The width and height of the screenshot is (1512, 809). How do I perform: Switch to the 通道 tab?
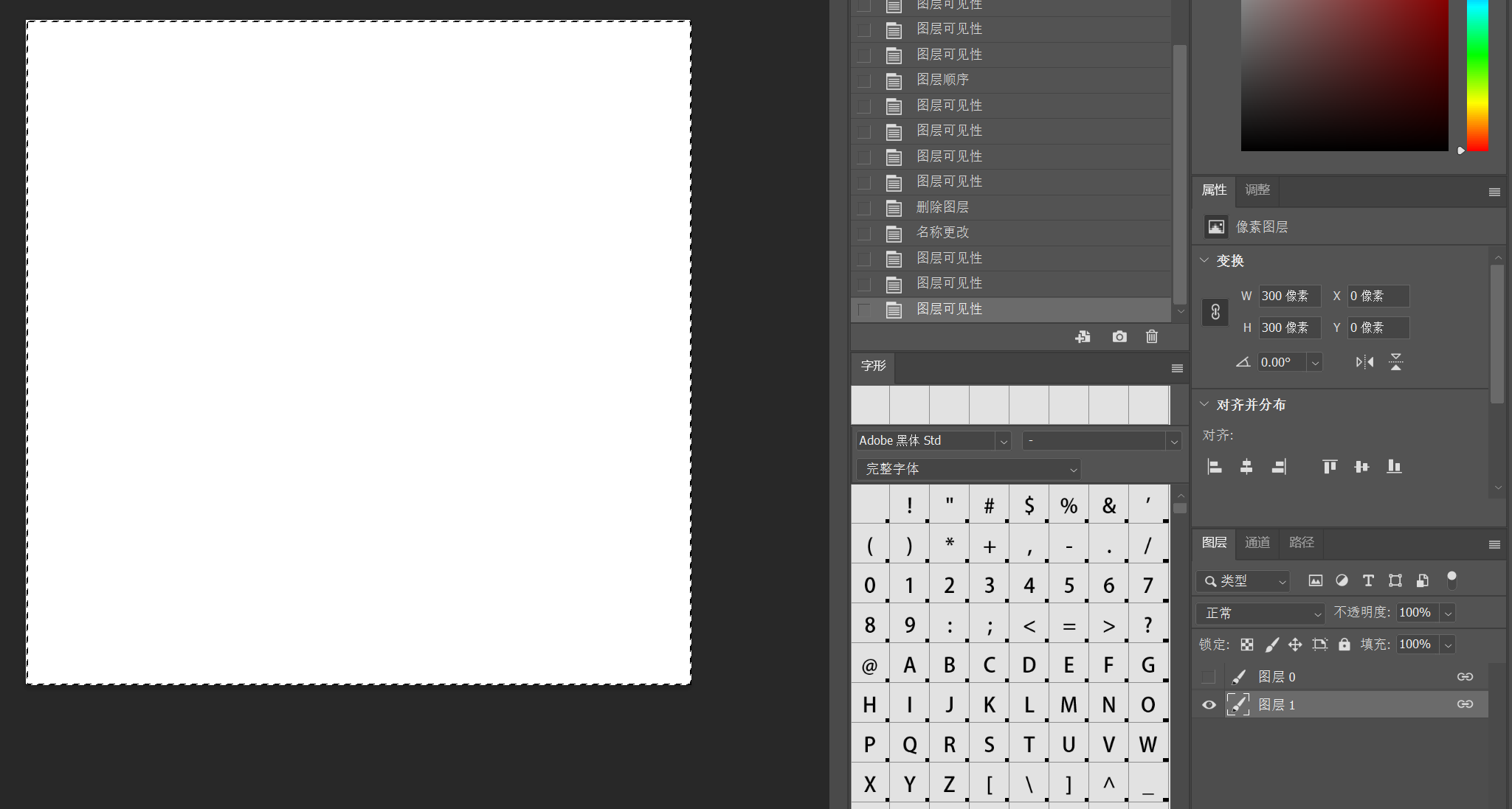tap(1257, 543)
